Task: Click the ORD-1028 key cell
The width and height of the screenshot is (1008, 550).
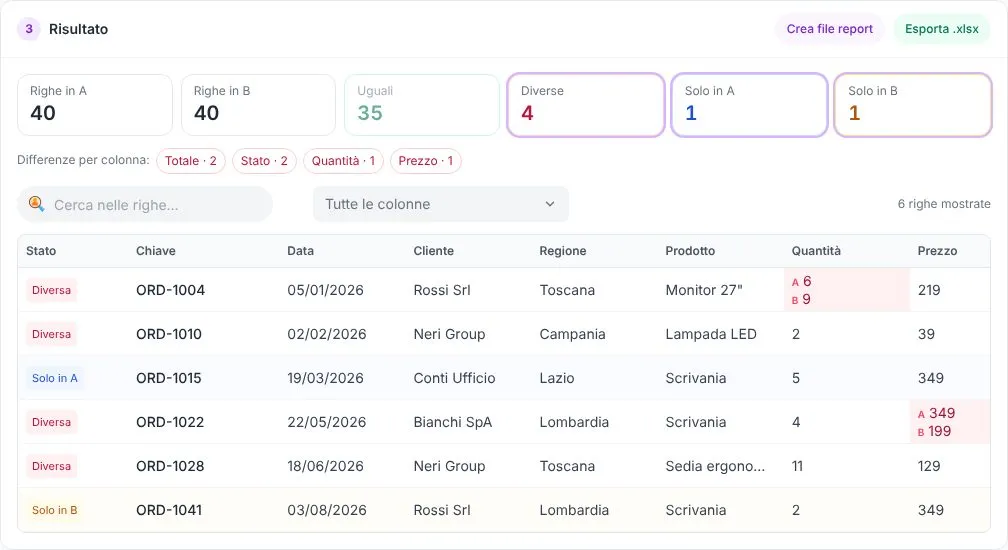Action: click(170, 466)
